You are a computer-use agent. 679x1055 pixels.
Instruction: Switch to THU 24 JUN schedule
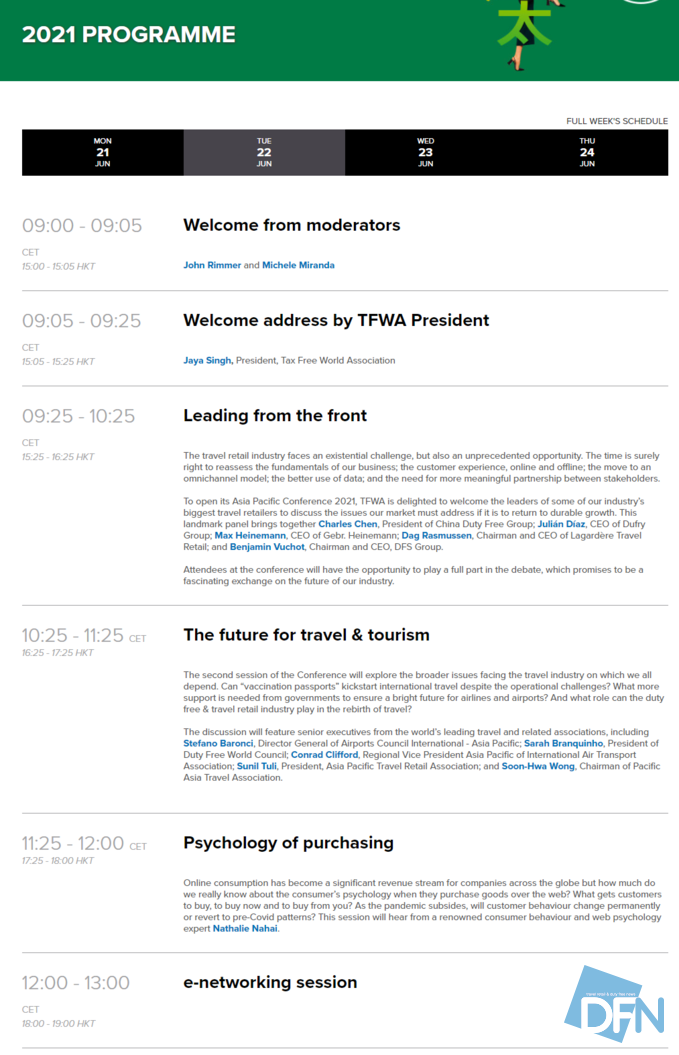[x=587, y=153]
